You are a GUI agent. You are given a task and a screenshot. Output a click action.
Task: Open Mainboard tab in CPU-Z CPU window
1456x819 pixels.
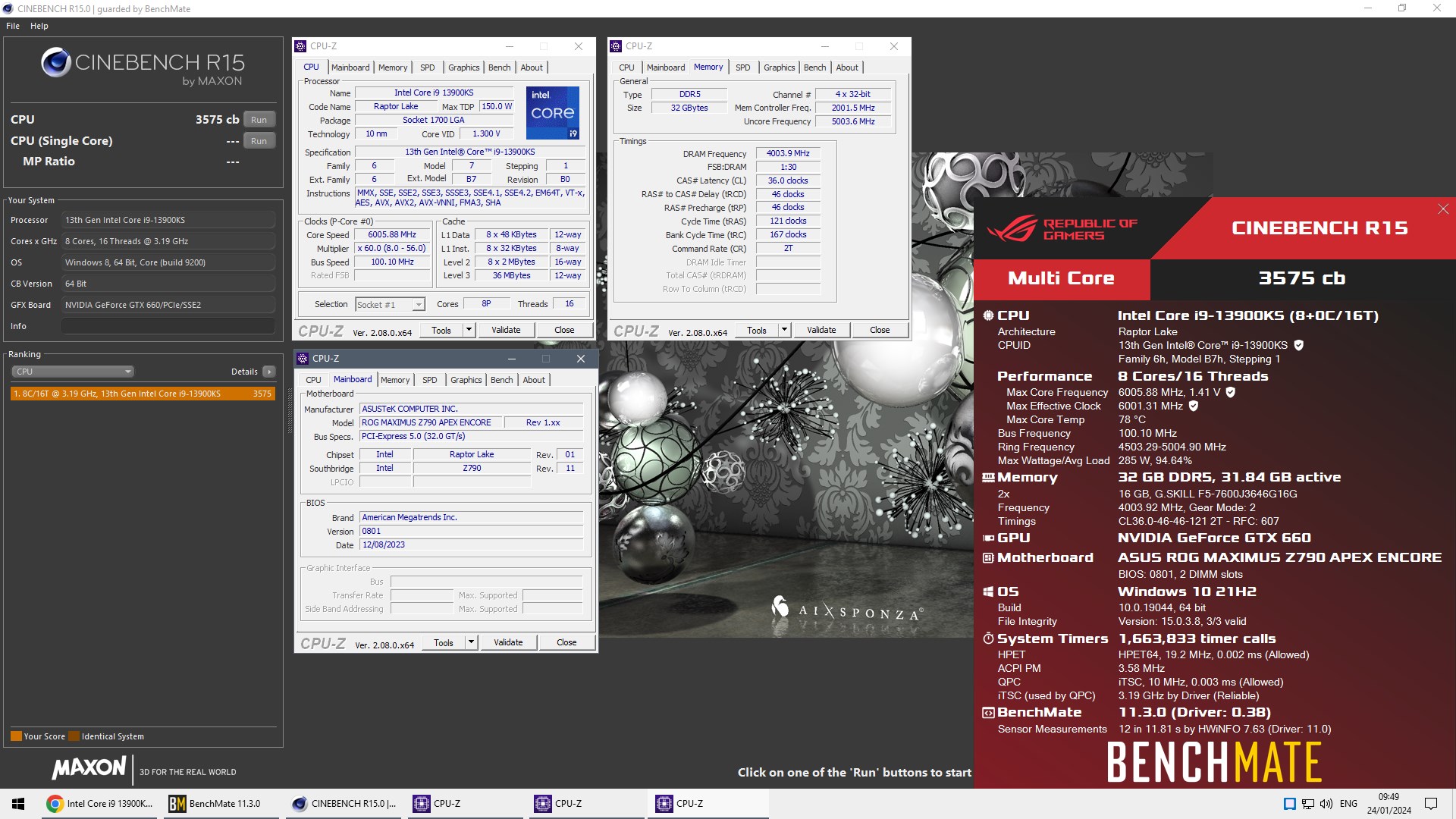click(350, 67)
